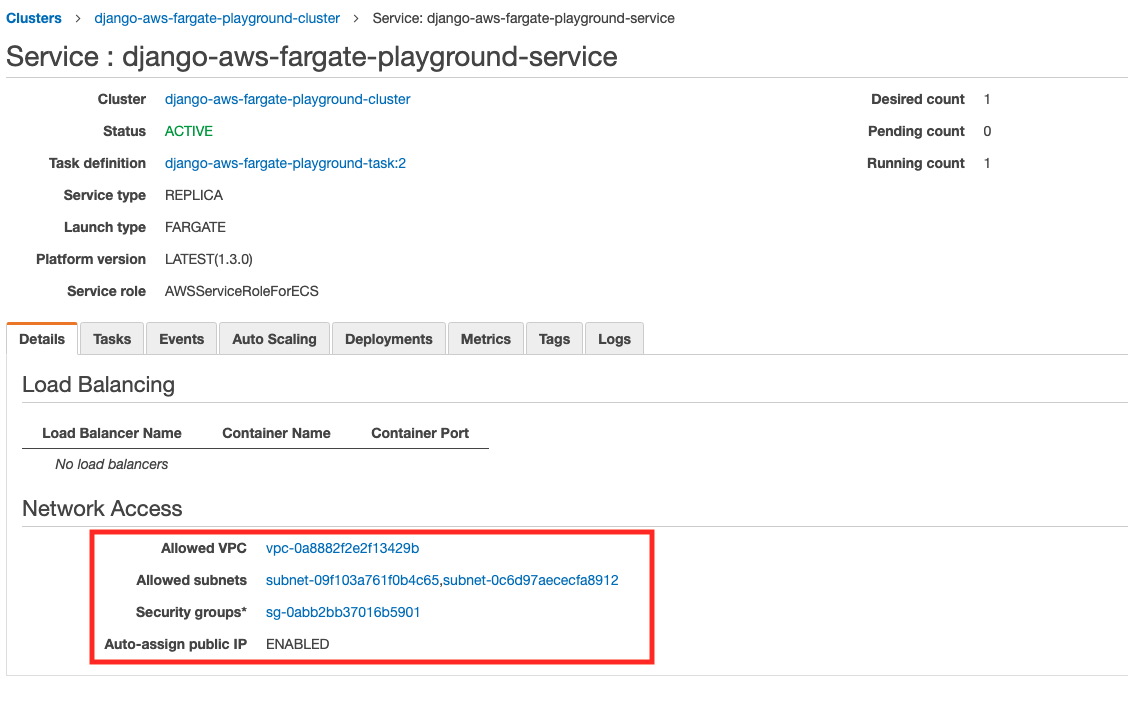This screenshot has height=701, width=1128.
Task: Select the Pending count value 0
Action: (x=987, y=131)
